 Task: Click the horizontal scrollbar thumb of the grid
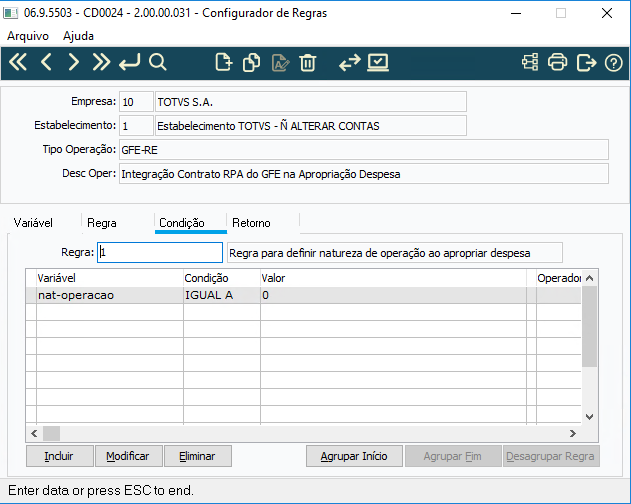pyautogui.click(x=52, y=434)
